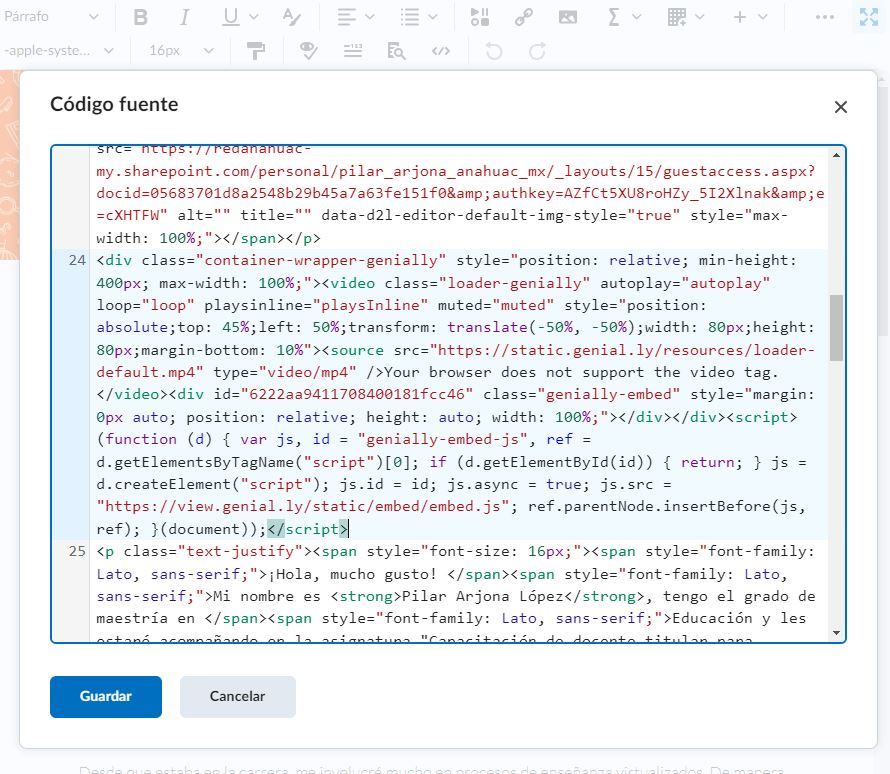Open the insert media (Insert Stuff) icon
890x774 pixels.
(480, 17)
